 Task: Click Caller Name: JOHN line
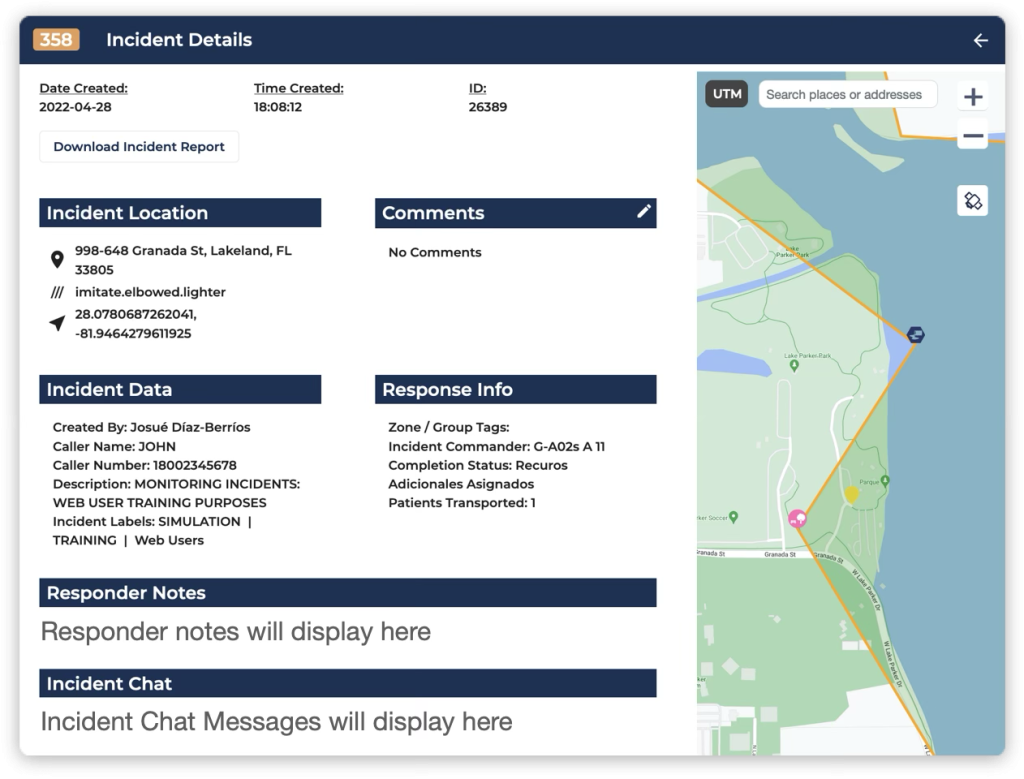(114, 447)
